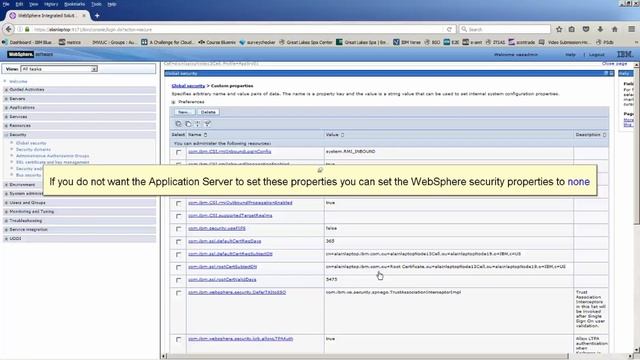This screenshot has height=360, width=640.
Task: Open the Edit menu
Action: click(x=20, y=4)
